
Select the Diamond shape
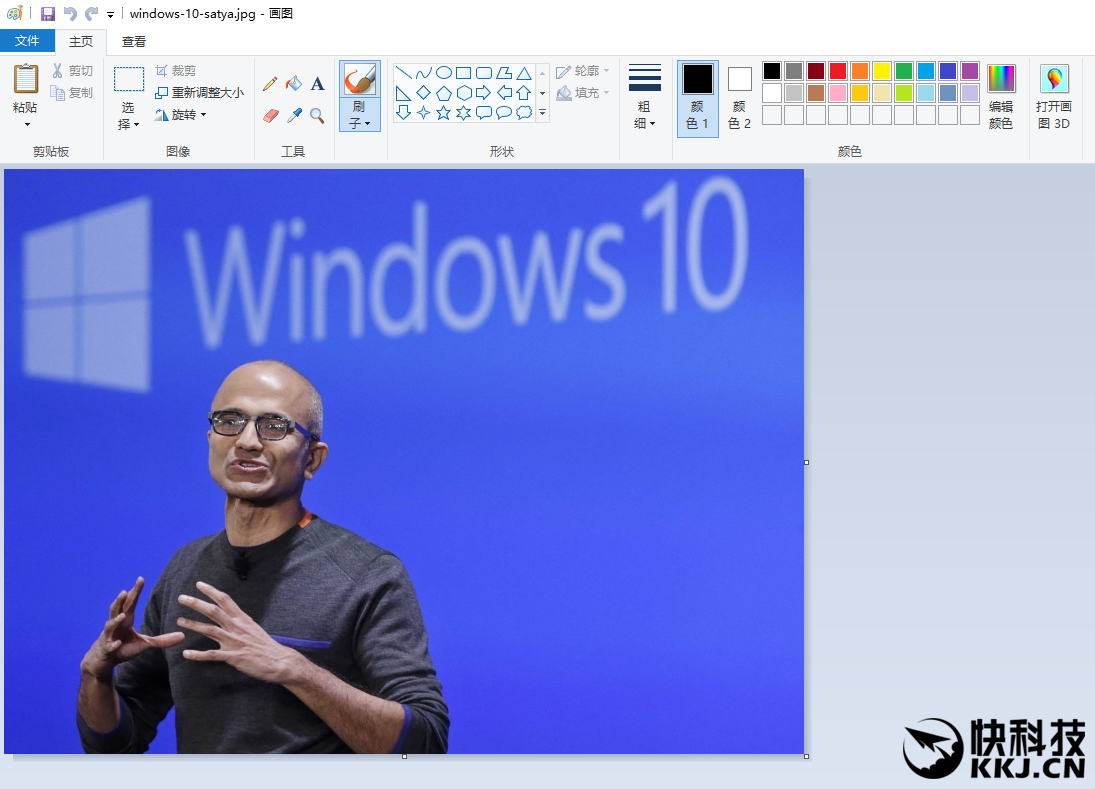point(423,93)
